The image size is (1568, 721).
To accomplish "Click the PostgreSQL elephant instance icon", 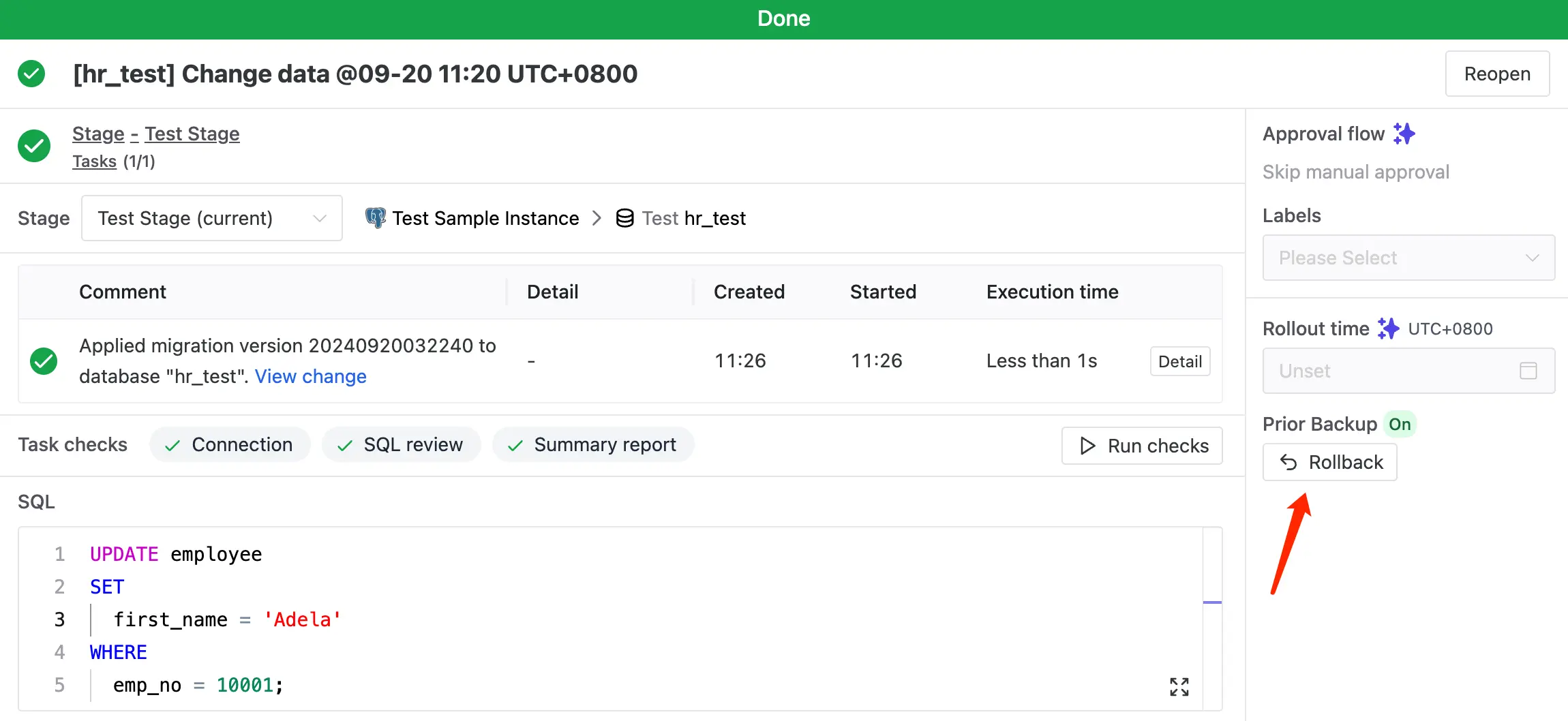I will 375,218.
